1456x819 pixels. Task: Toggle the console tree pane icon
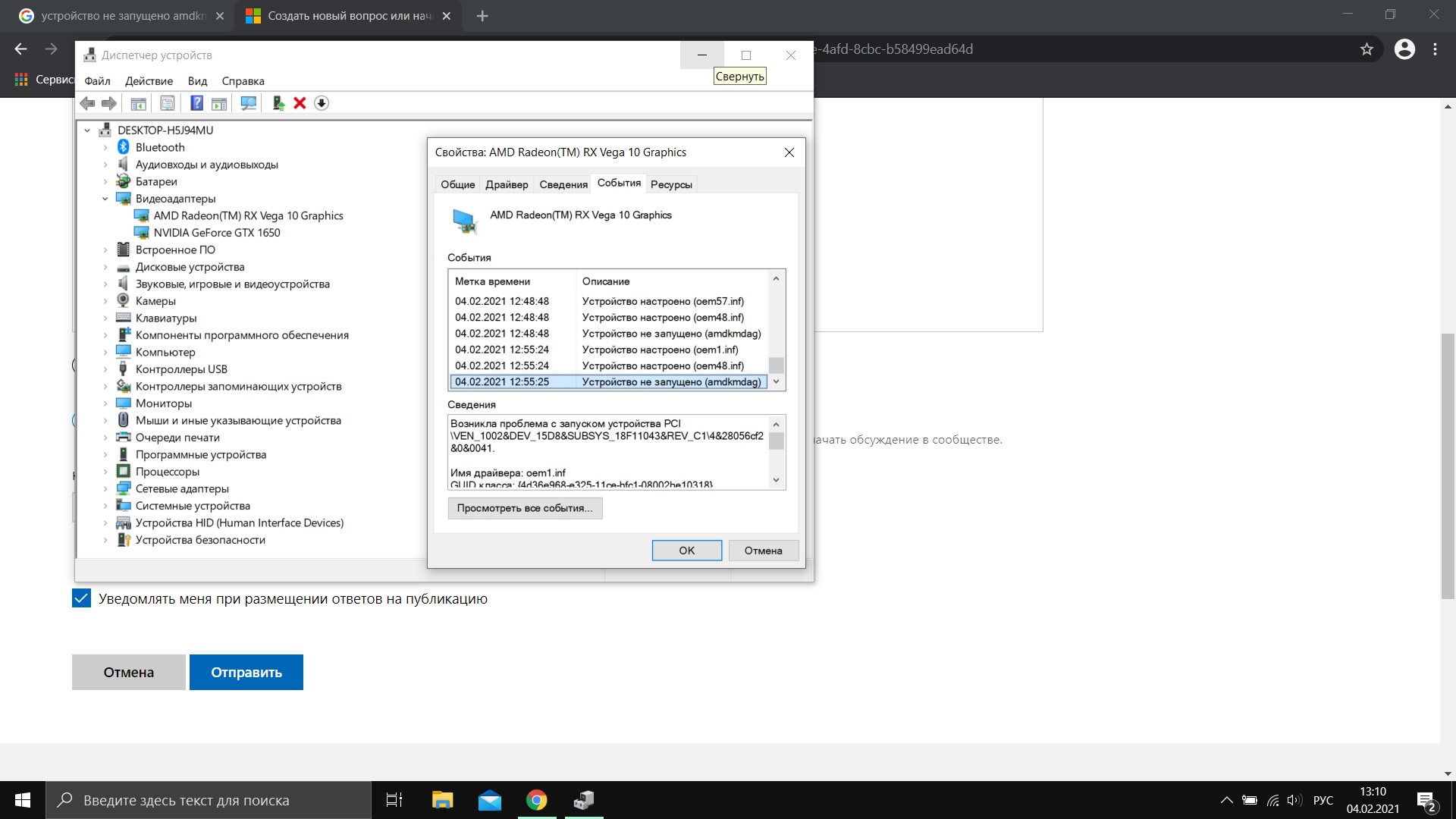[138, 103]
